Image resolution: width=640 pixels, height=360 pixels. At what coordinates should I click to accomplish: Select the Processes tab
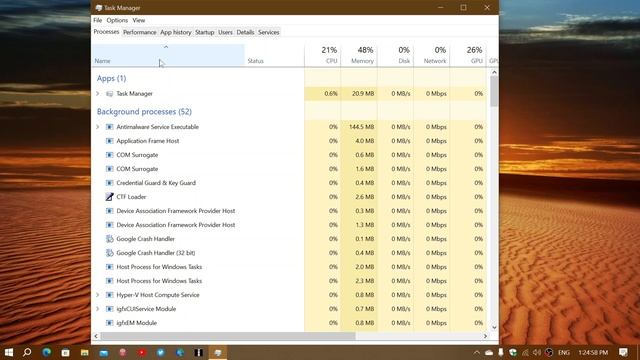[x=106, y=32]
